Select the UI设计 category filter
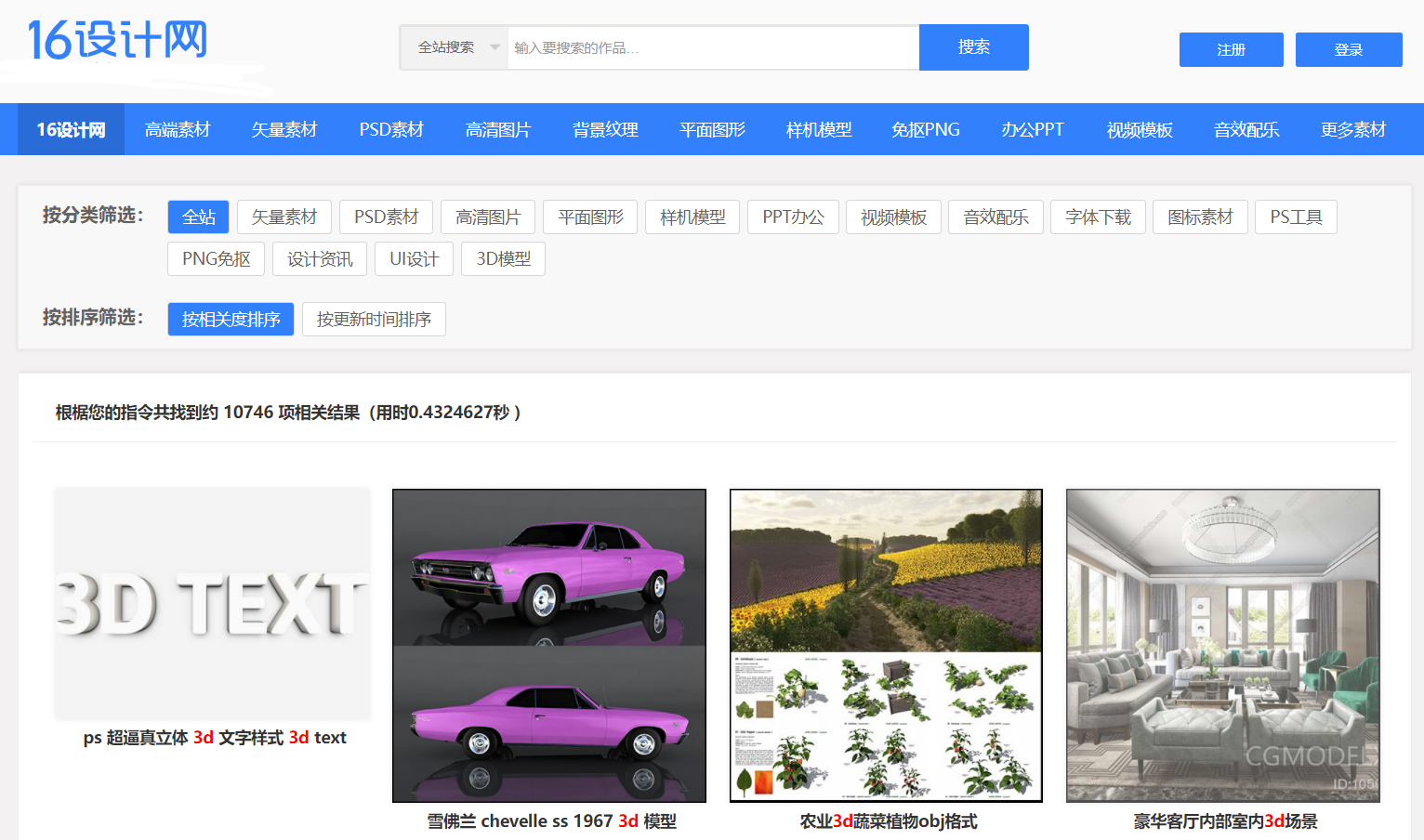 [x=414, y=258]
